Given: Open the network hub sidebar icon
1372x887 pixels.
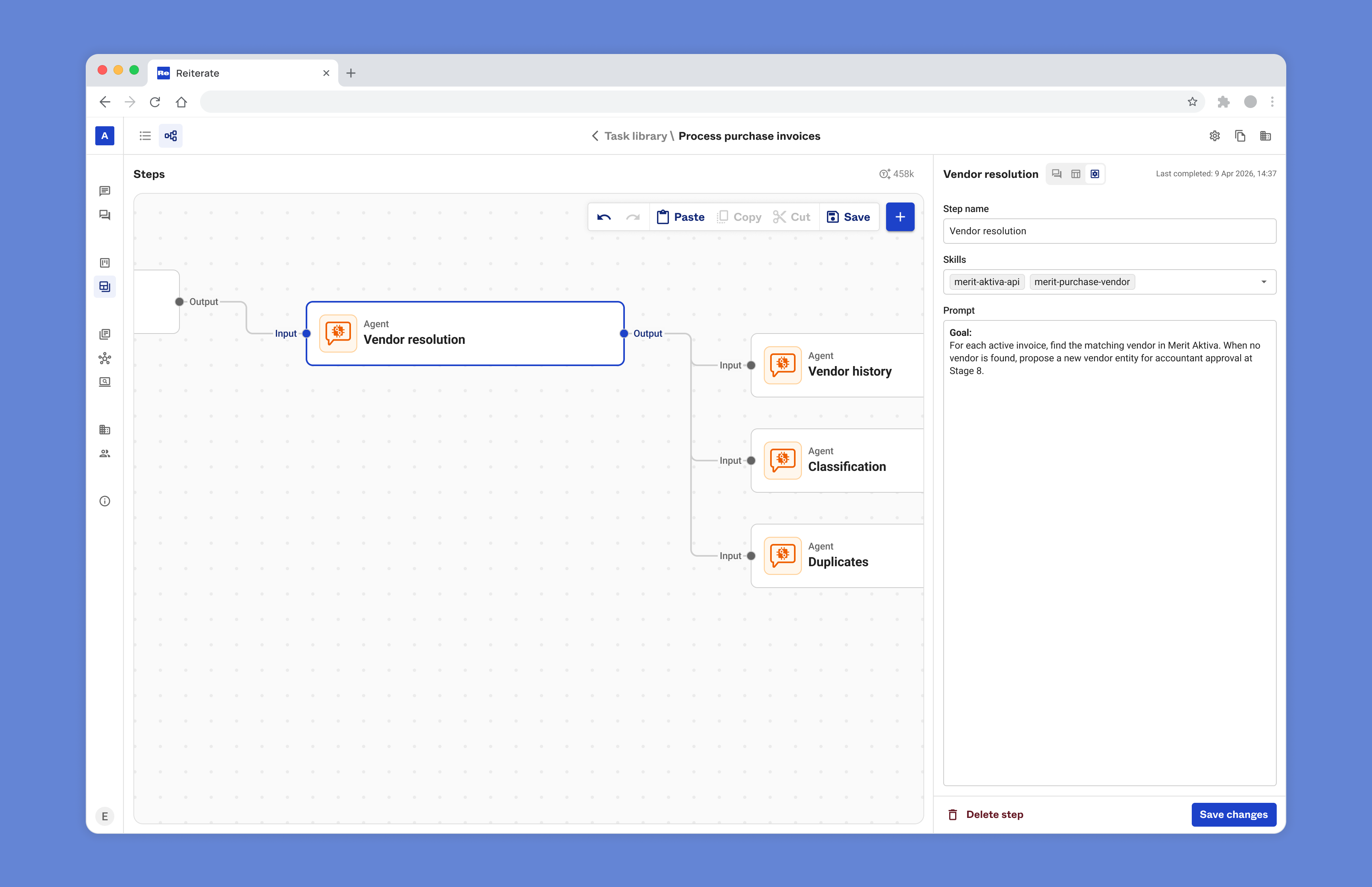Looking at the screenshot, I should tap(104, 358).
